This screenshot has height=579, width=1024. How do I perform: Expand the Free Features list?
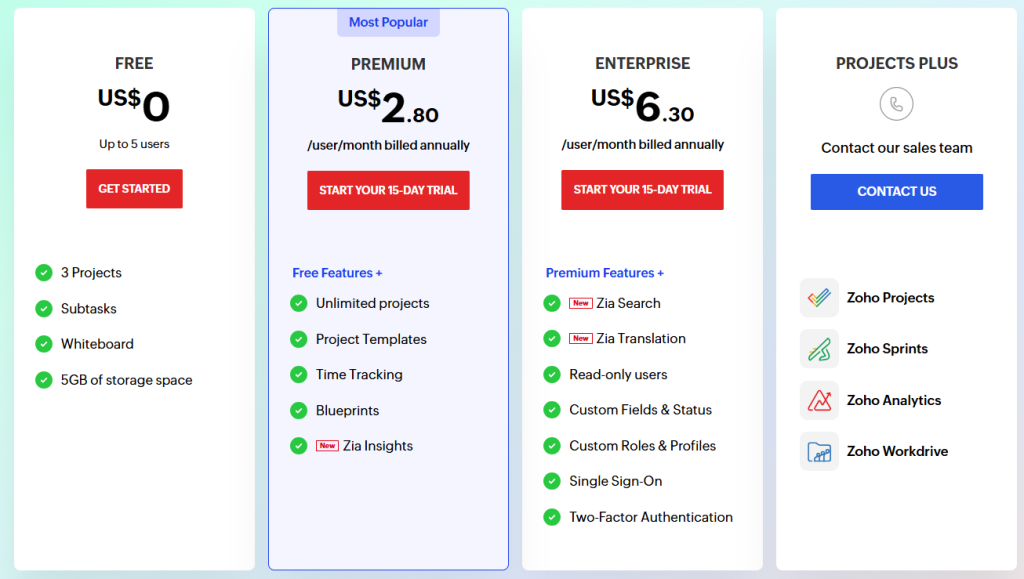point(337,272)
